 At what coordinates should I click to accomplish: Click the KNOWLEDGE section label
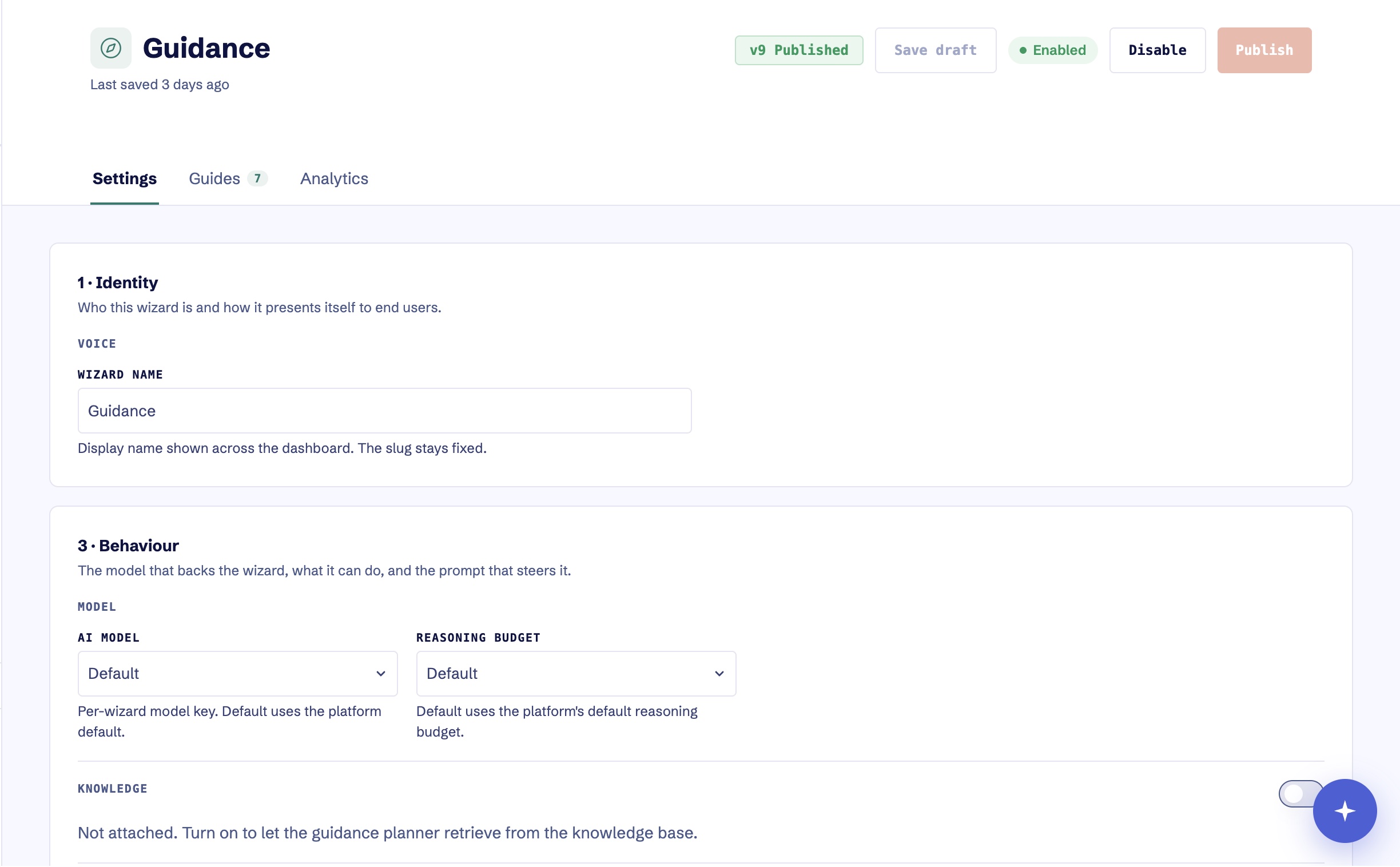click(x=112, y=789)
